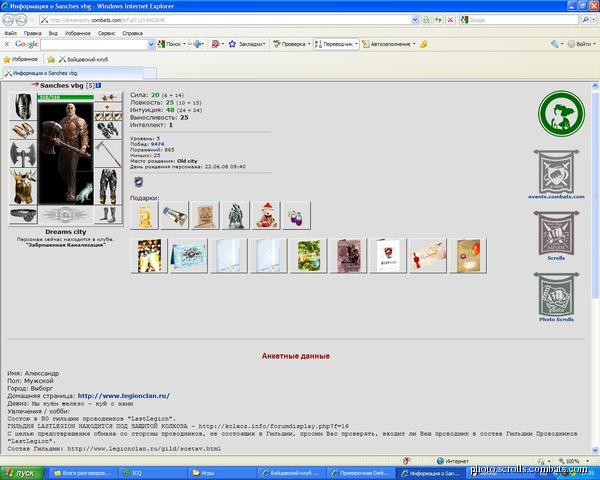The width and height of the screenshot is (600, 480).
Task: Open the Закладки dropdown in Google toolbar
Action: pyautogui.click(x=247, y=44)
